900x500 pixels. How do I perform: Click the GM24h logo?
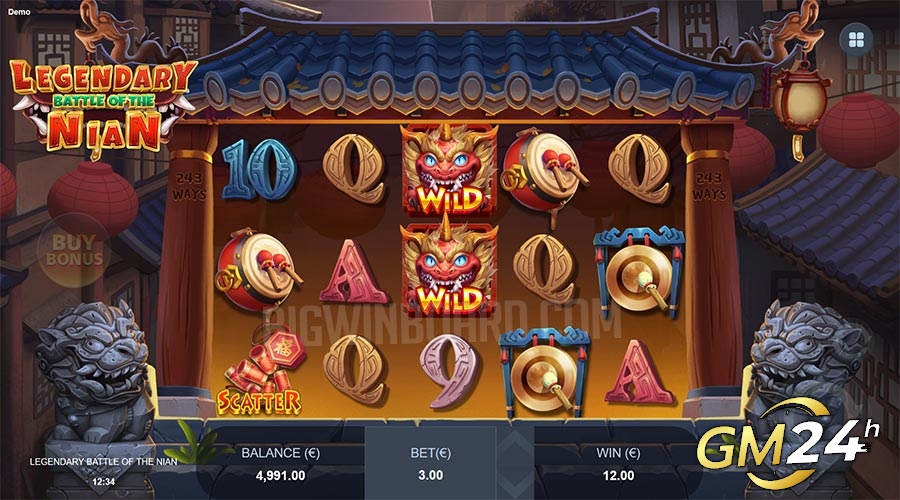785,444
